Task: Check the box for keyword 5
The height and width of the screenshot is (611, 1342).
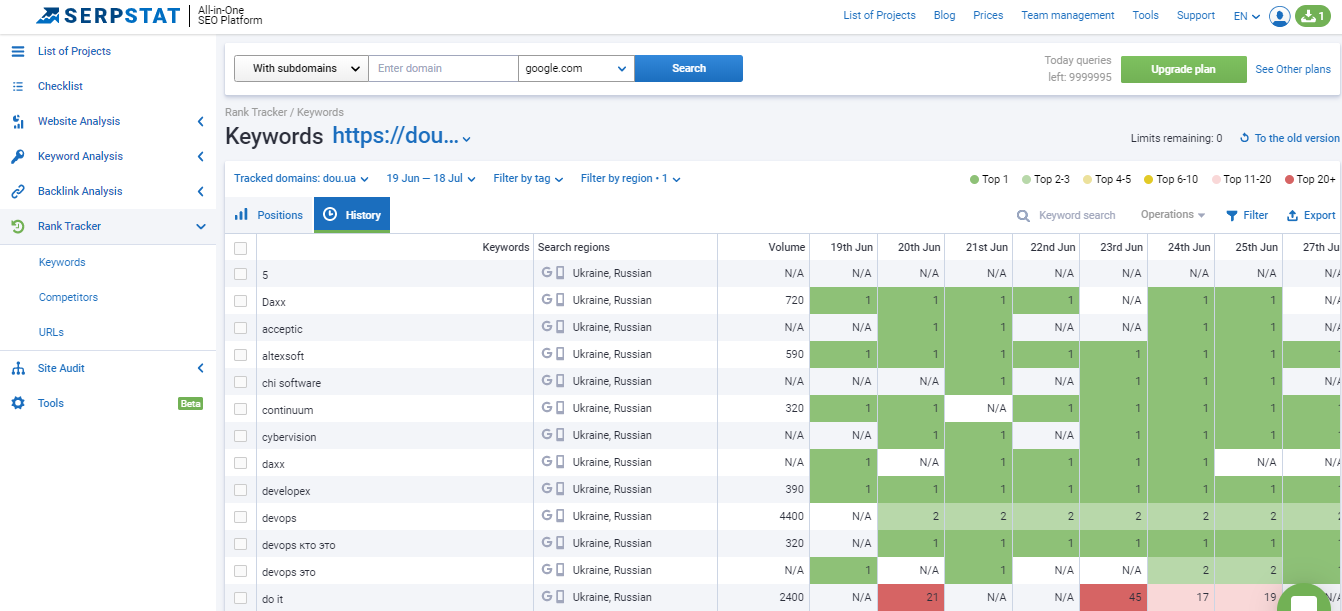Action: point(240,274)
